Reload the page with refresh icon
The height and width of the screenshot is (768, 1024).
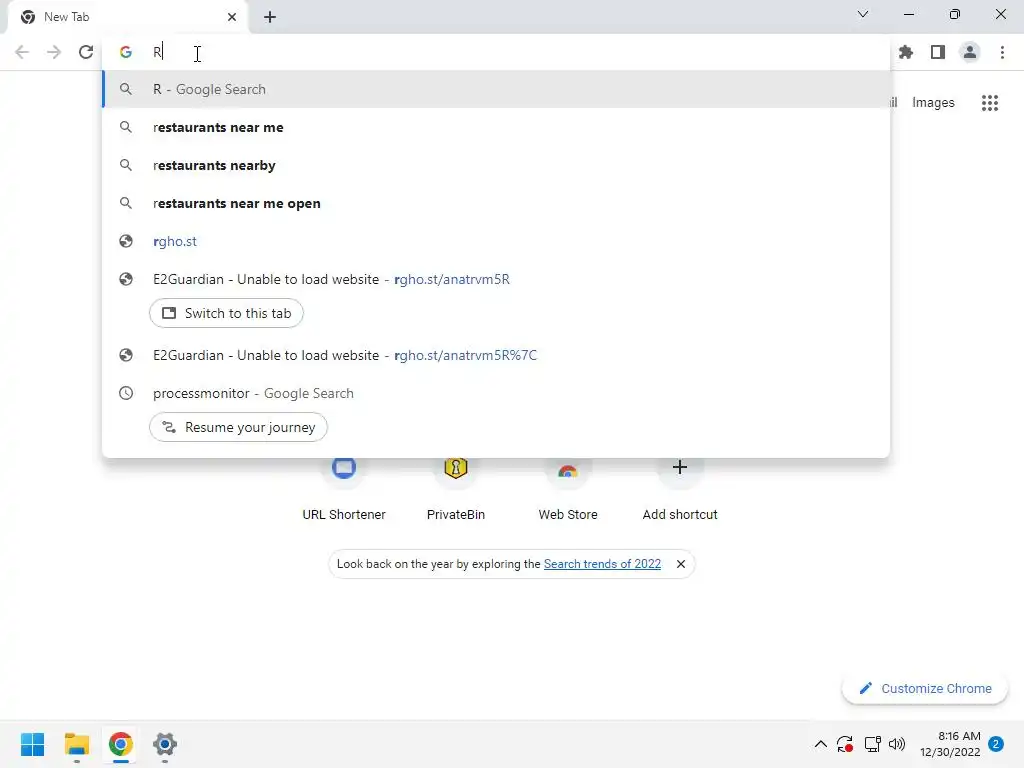click(x=86, y=52)
